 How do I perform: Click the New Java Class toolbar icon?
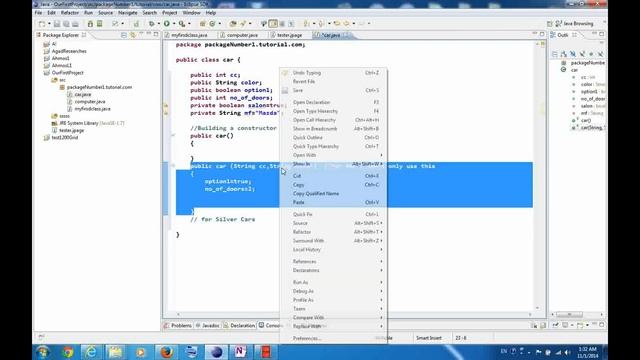point(212,24)
